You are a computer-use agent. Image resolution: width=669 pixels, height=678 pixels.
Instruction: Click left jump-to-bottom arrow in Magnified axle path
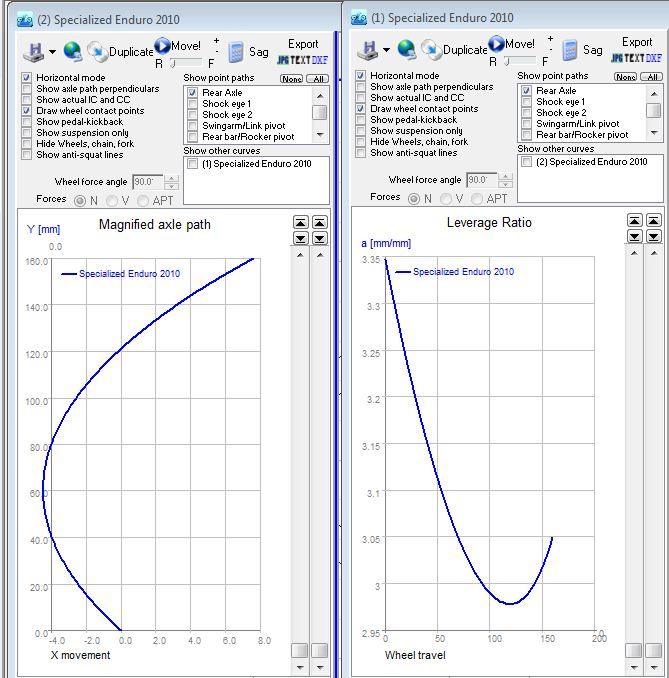tap(301, 238)
